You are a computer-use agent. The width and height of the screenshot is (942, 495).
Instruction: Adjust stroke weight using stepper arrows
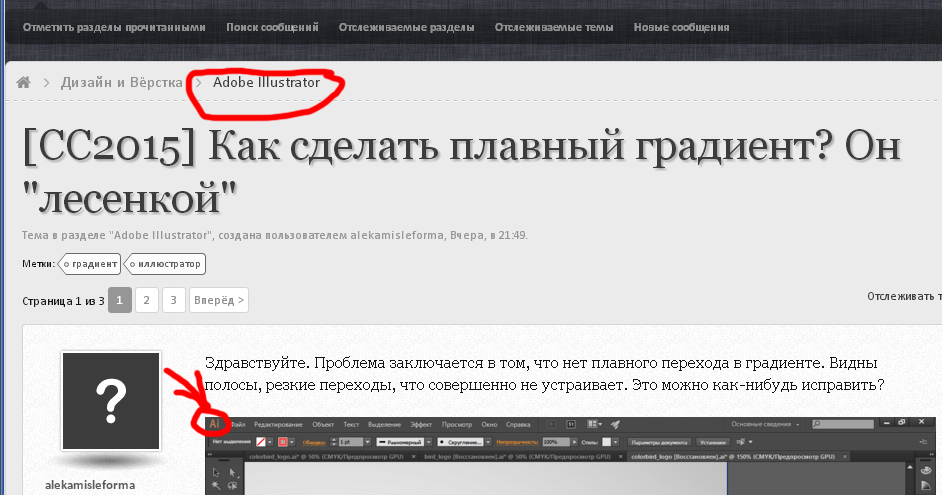tap(333, 442)
